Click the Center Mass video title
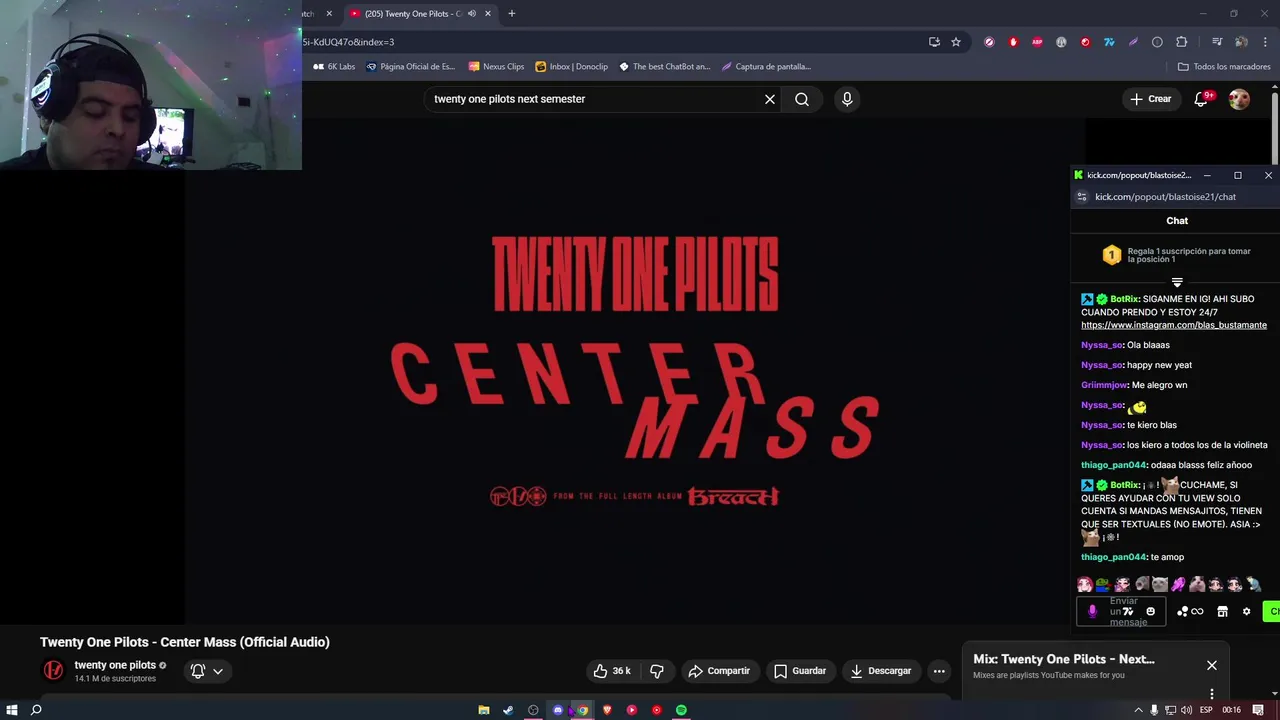Viewport: 1280px width, 720px height. (x=185, y=642)
